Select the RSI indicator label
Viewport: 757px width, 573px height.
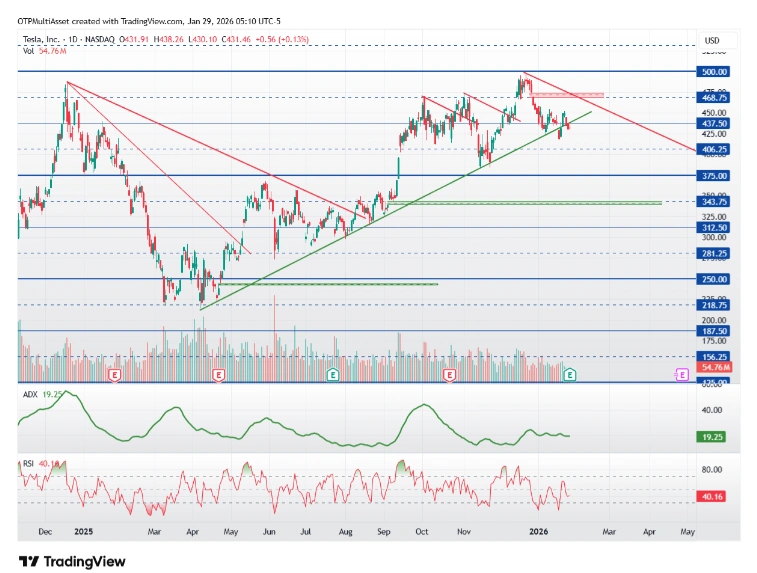[30, 464]
